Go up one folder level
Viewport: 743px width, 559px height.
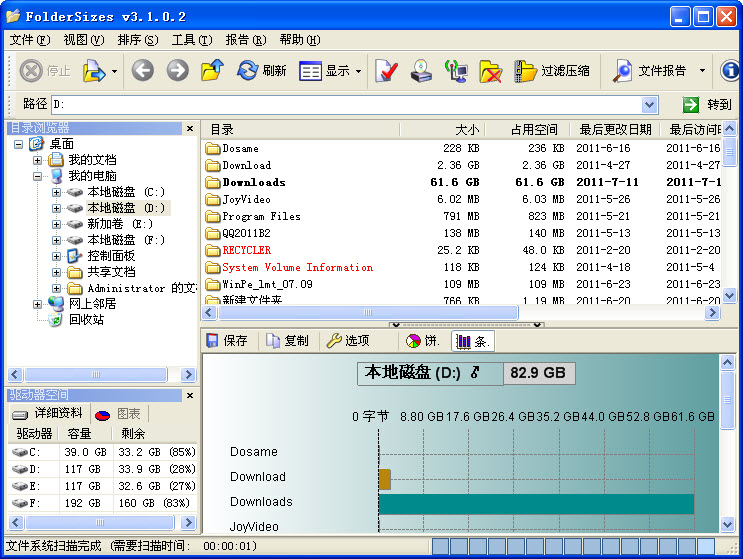211,70
